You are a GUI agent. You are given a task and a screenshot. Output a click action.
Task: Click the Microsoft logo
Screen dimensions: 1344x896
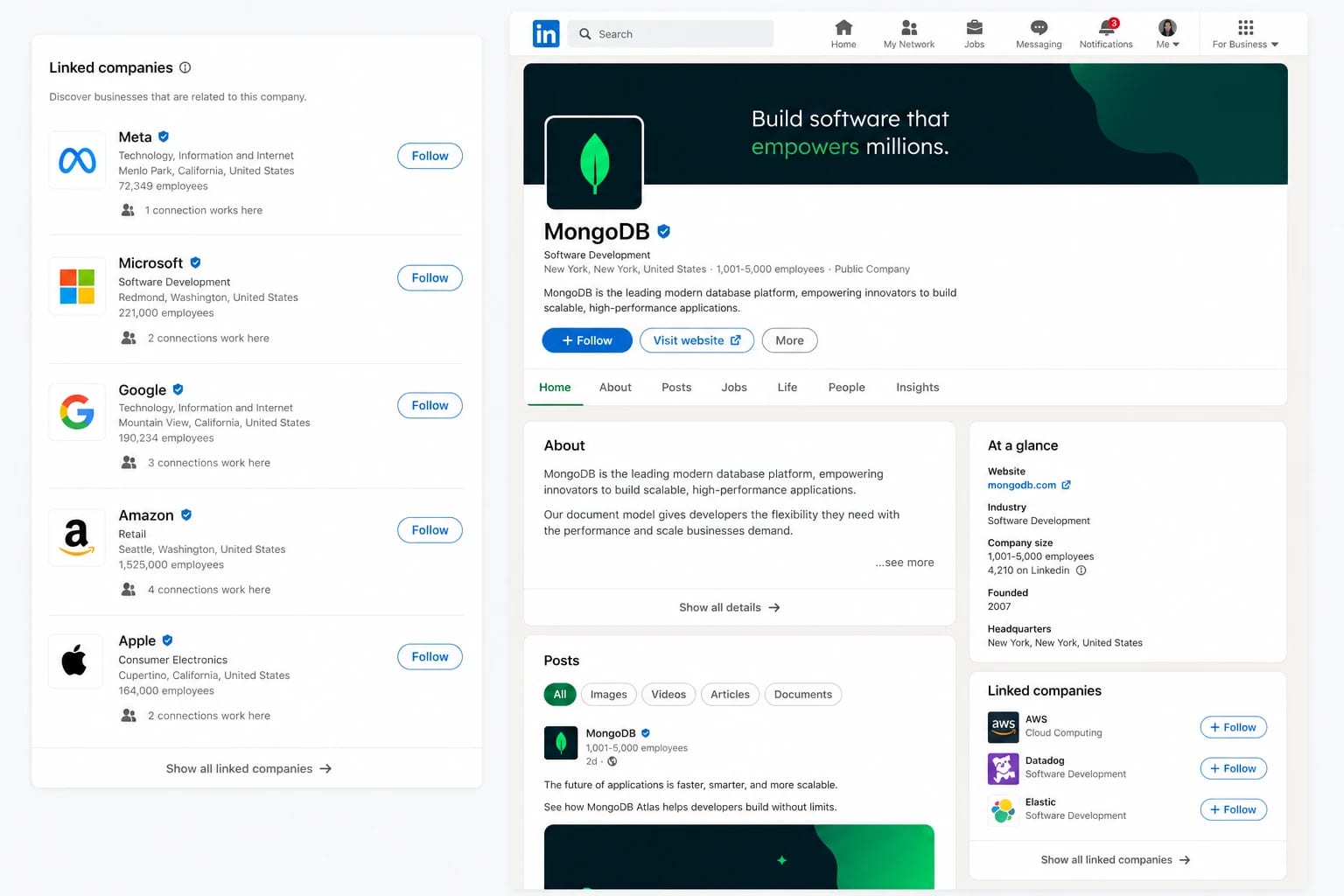click(x=77, y=286)
